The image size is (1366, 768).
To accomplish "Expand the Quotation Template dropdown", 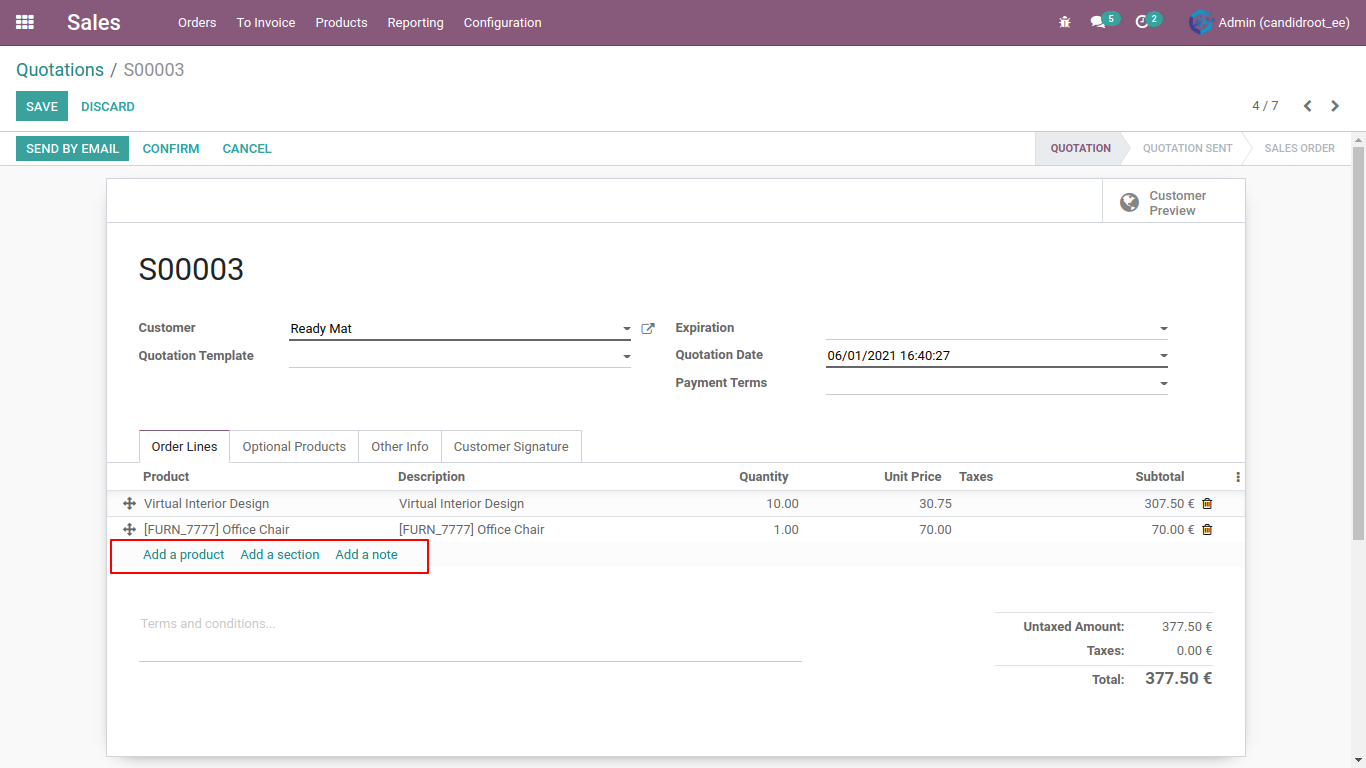I will 627,357.
